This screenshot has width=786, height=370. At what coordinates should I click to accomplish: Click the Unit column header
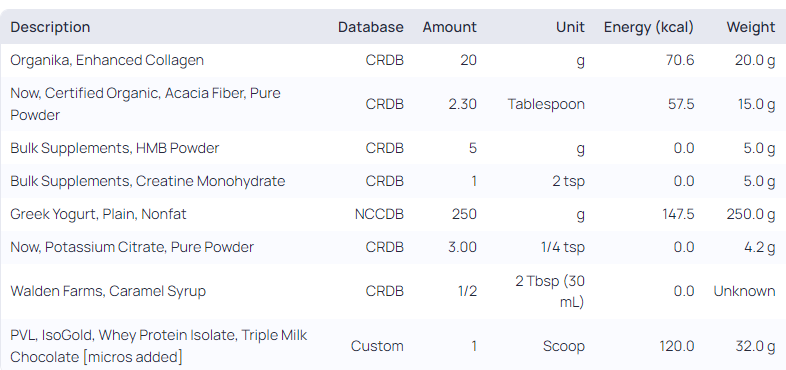click(570, 27)
